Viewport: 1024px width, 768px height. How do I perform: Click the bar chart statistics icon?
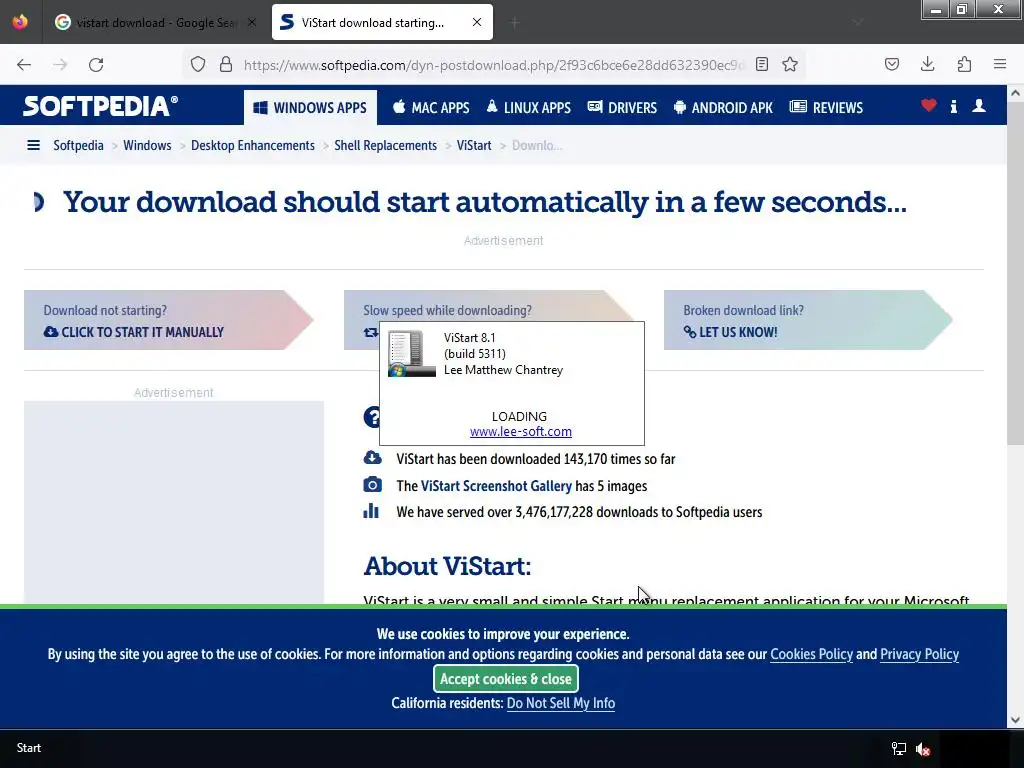point(371,511)
